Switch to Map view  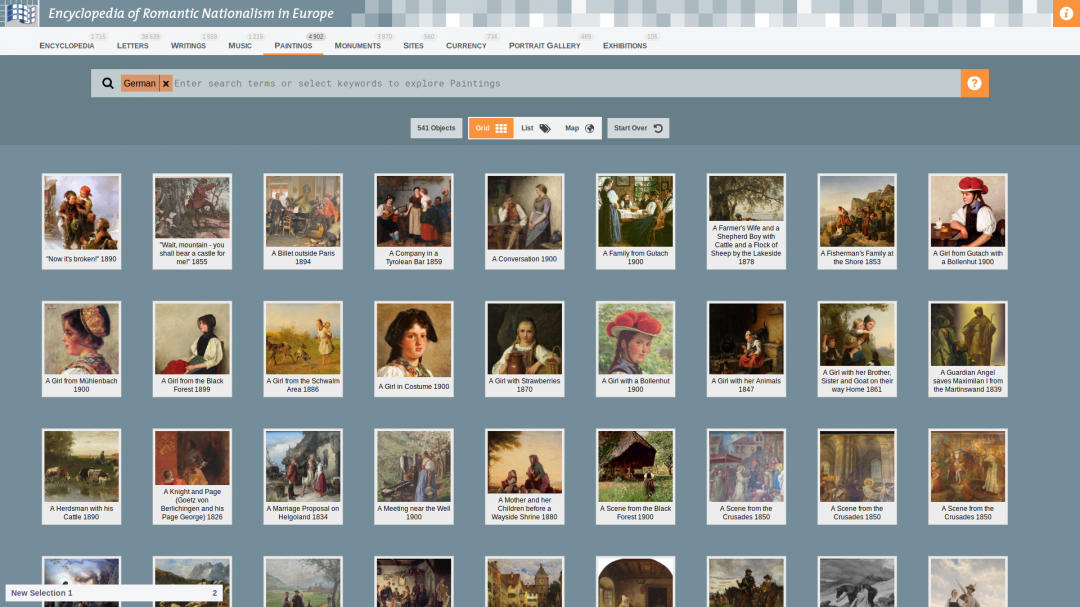[x=579, y=128]
